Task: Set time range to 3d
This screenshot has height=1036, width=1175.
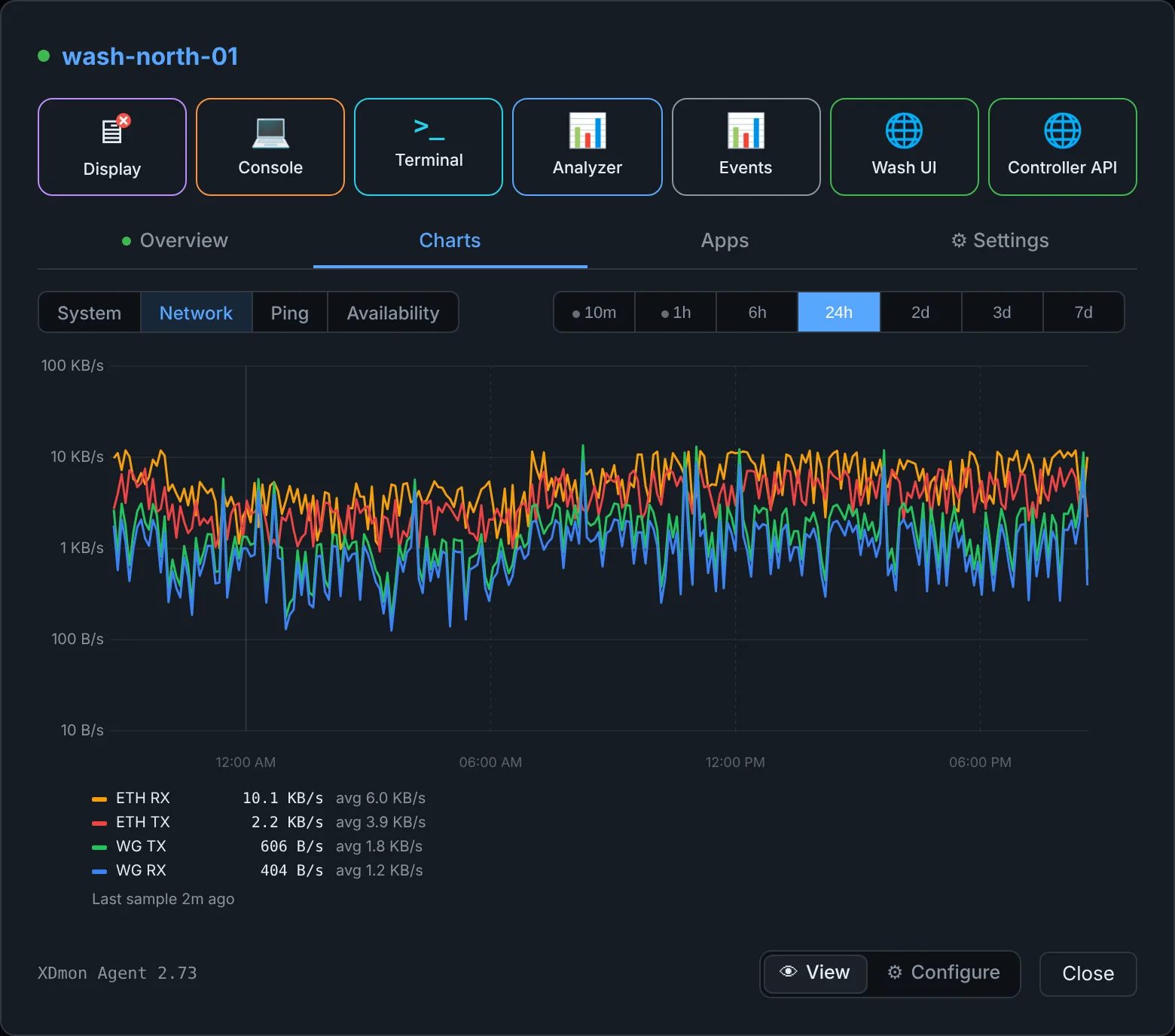Action: [x=1002, y=313]
